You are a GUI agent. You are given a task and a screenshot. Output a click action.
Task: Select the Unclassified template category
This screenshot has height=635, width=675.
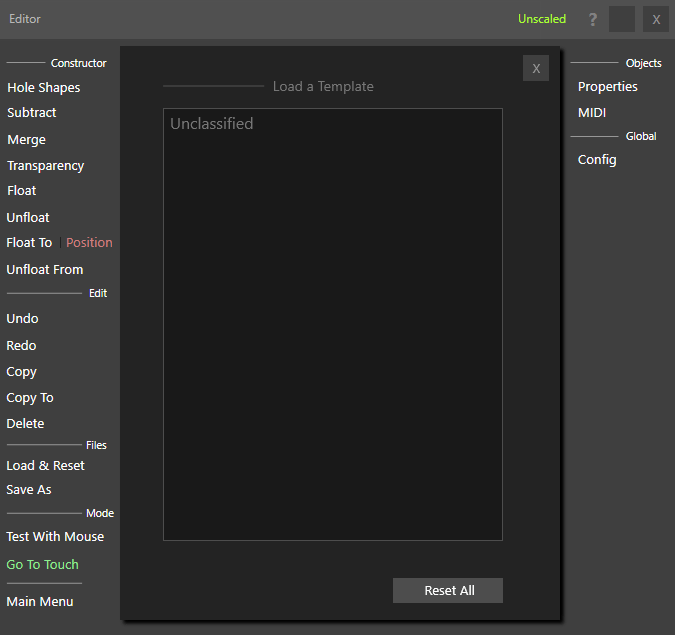point(211,124)
